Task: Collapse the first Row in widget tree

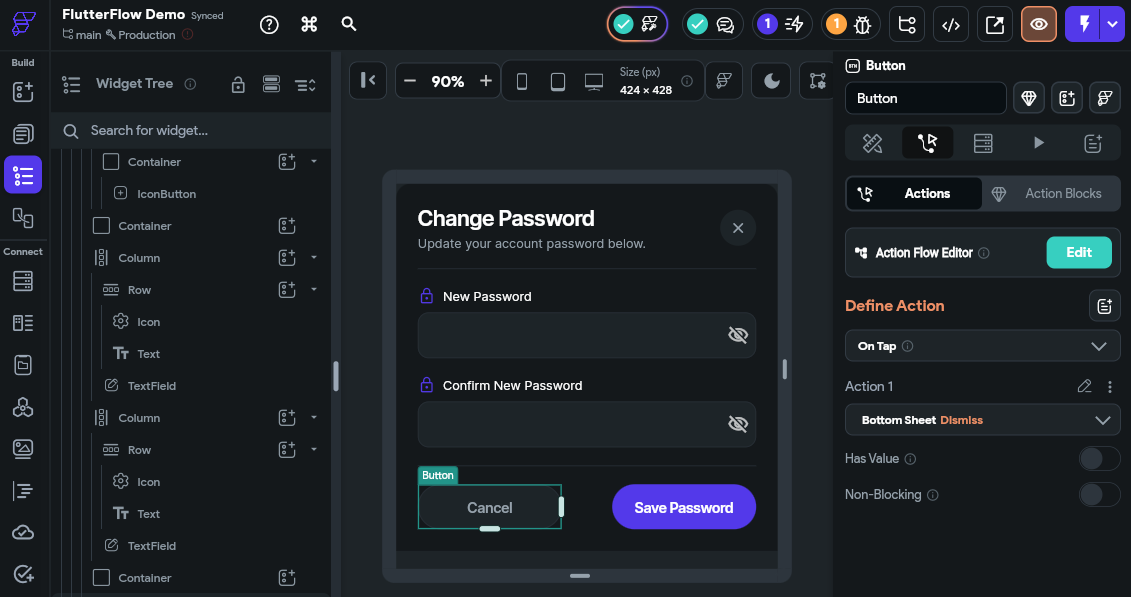Action: pos(314,289)
